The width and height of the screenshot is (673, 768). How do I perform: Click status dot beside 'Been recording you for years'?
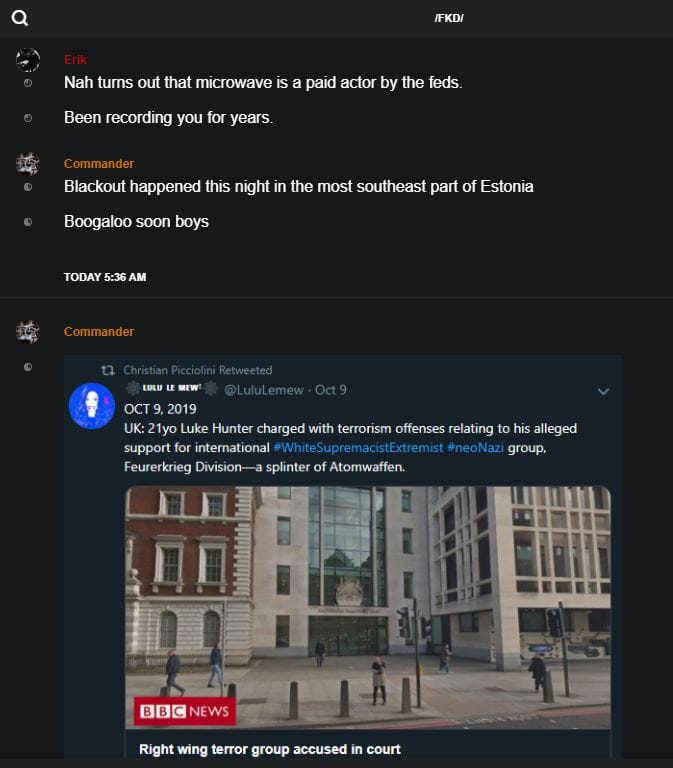pyautogui.click(x=28, y=118)
